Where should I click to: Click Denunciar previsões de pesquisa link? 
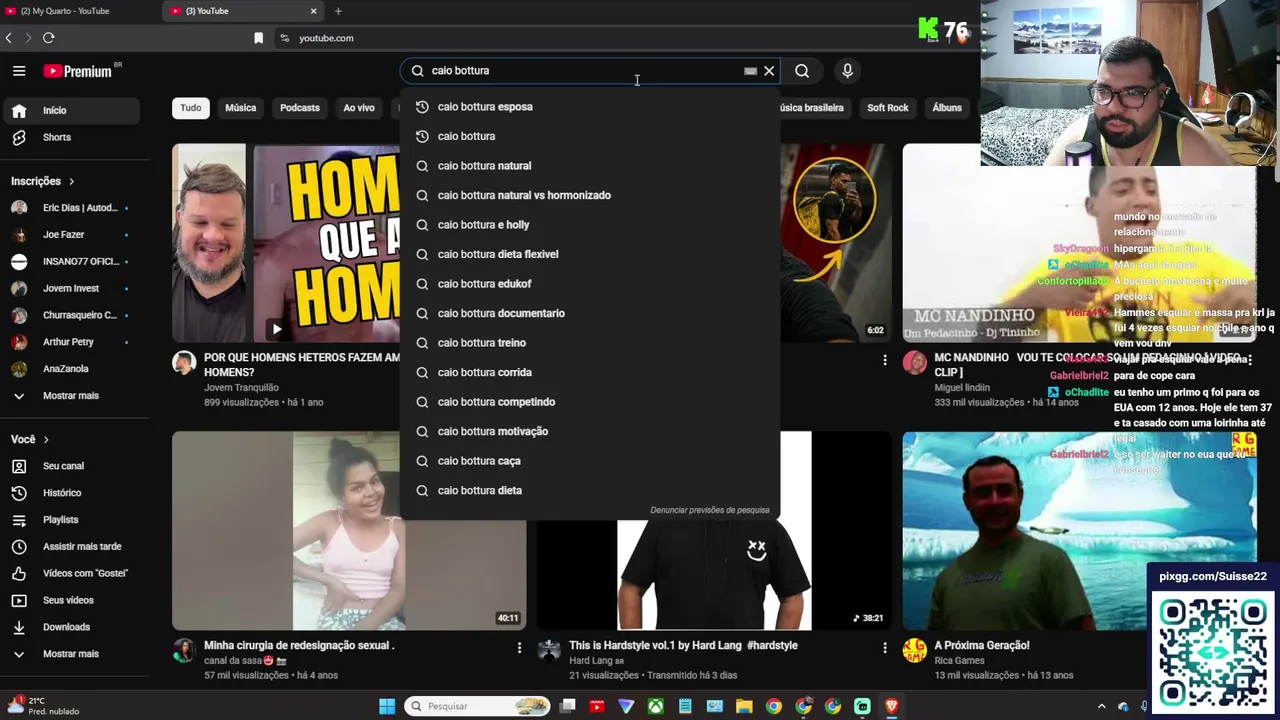[710, 510]
